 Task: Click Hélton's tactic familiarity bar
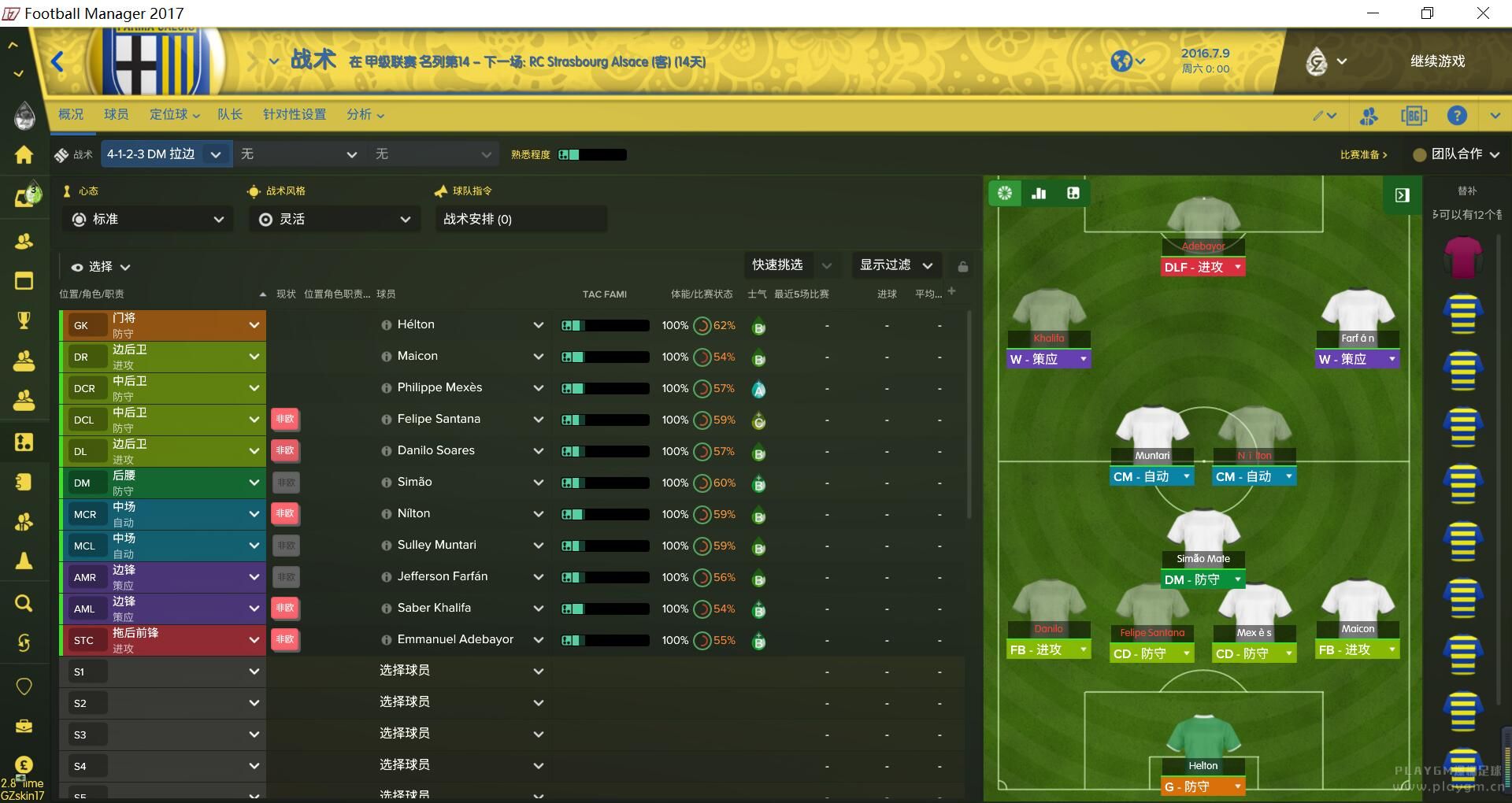[x=605, y=325]
